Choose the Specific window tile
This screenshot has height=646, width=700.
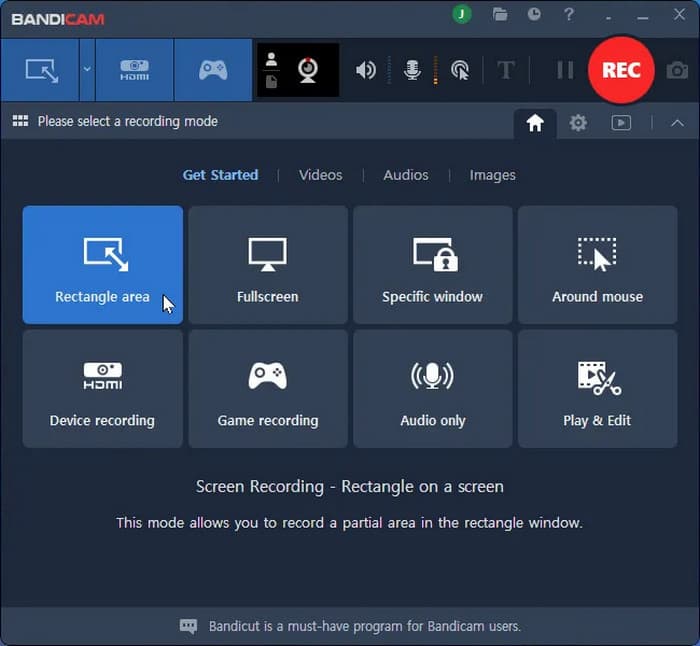click(x=433, y=265)
